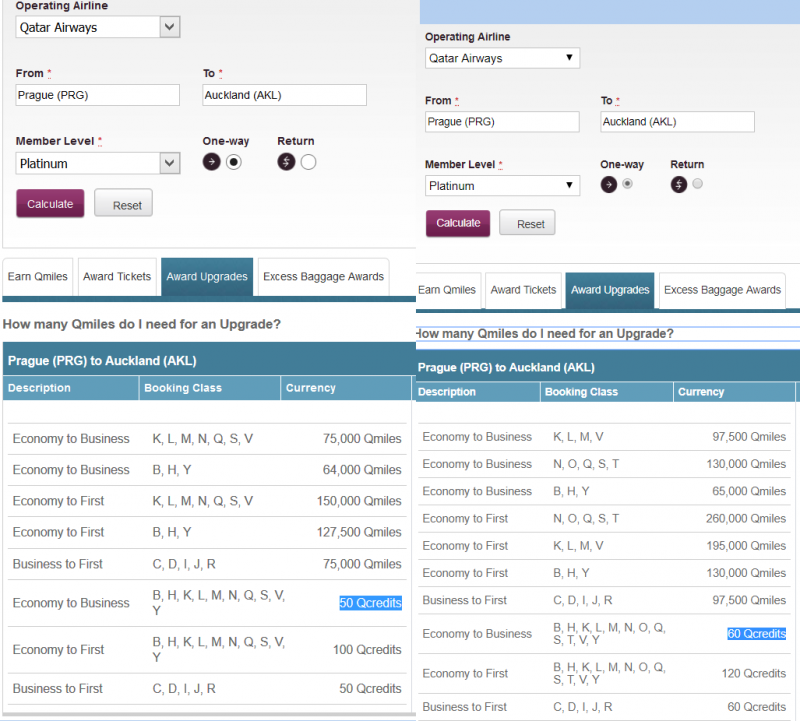Select the Return radio button in right panel
Screen dimensions: 800x721
(x=697, y=183)
